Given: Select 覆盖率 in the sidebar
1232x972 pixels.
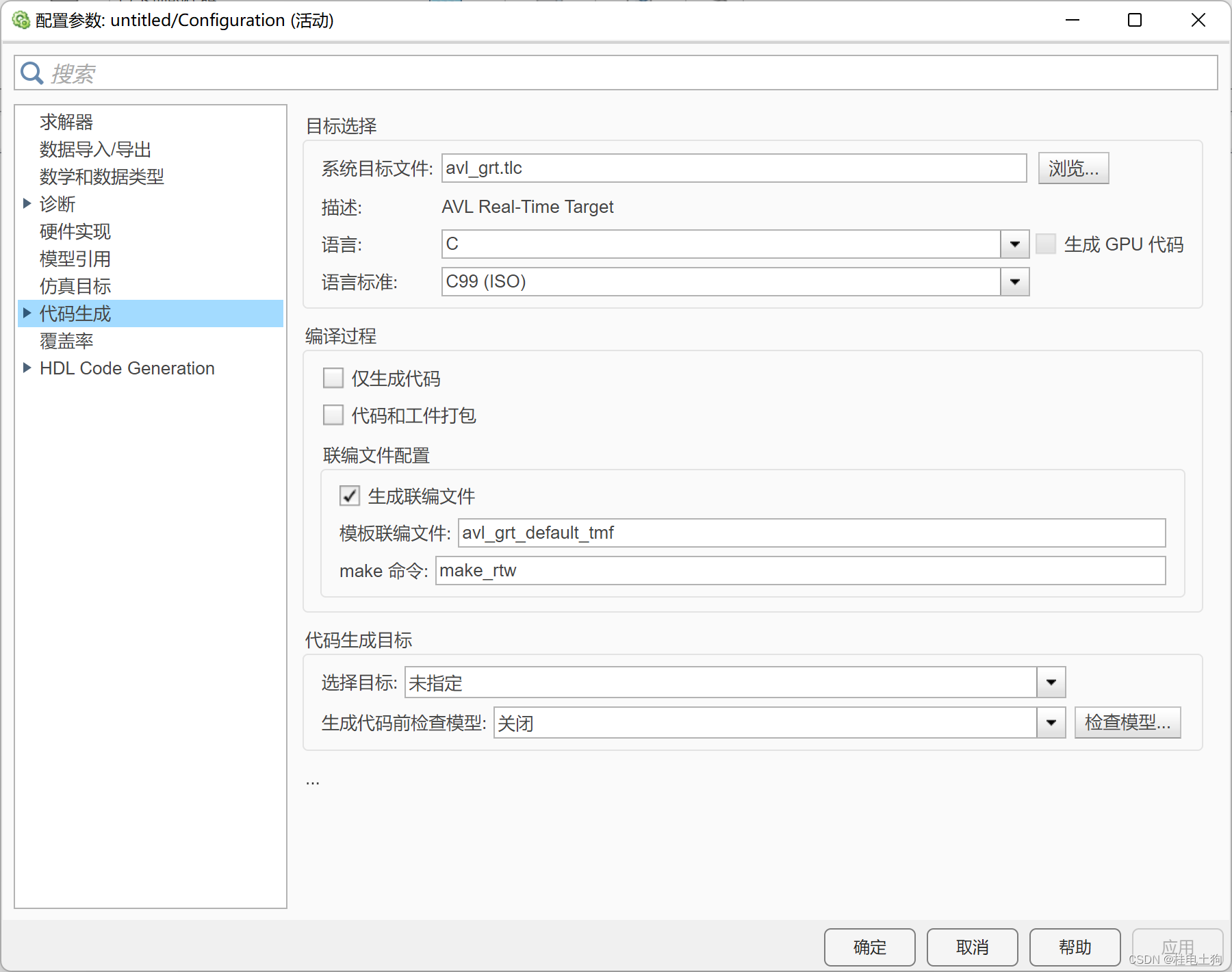Looking at the screenshot, I should (x=66, y=341).
